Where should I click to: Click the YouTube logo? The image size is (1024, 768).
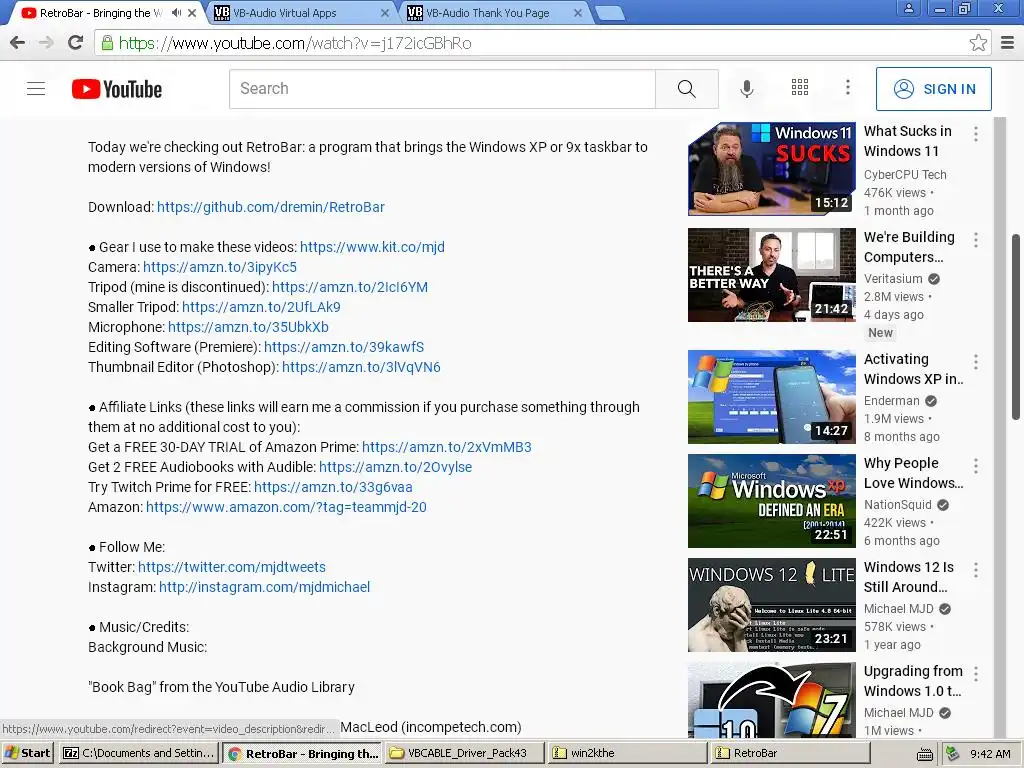click(x=117, y=89)
